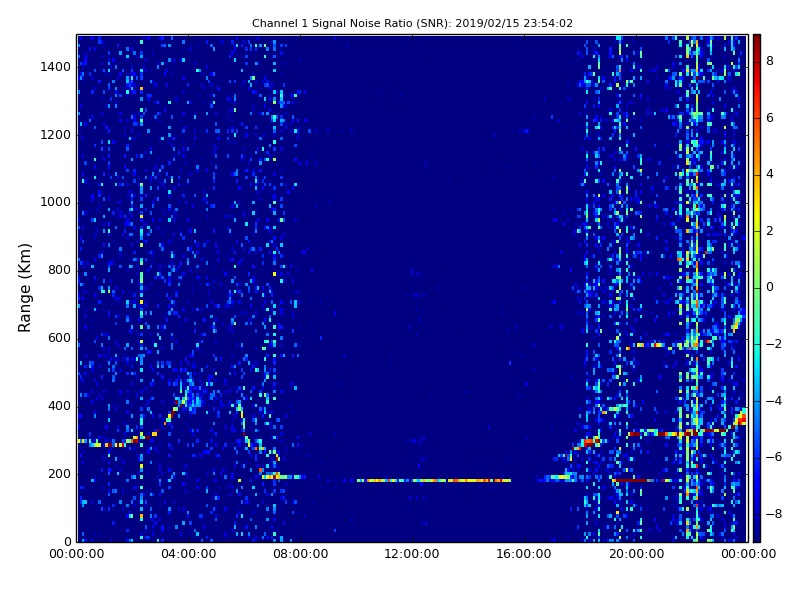The width and height of the screenshot is (800, 600).
Task: Click the colorbar value 6 label
Action: [770, 118]
